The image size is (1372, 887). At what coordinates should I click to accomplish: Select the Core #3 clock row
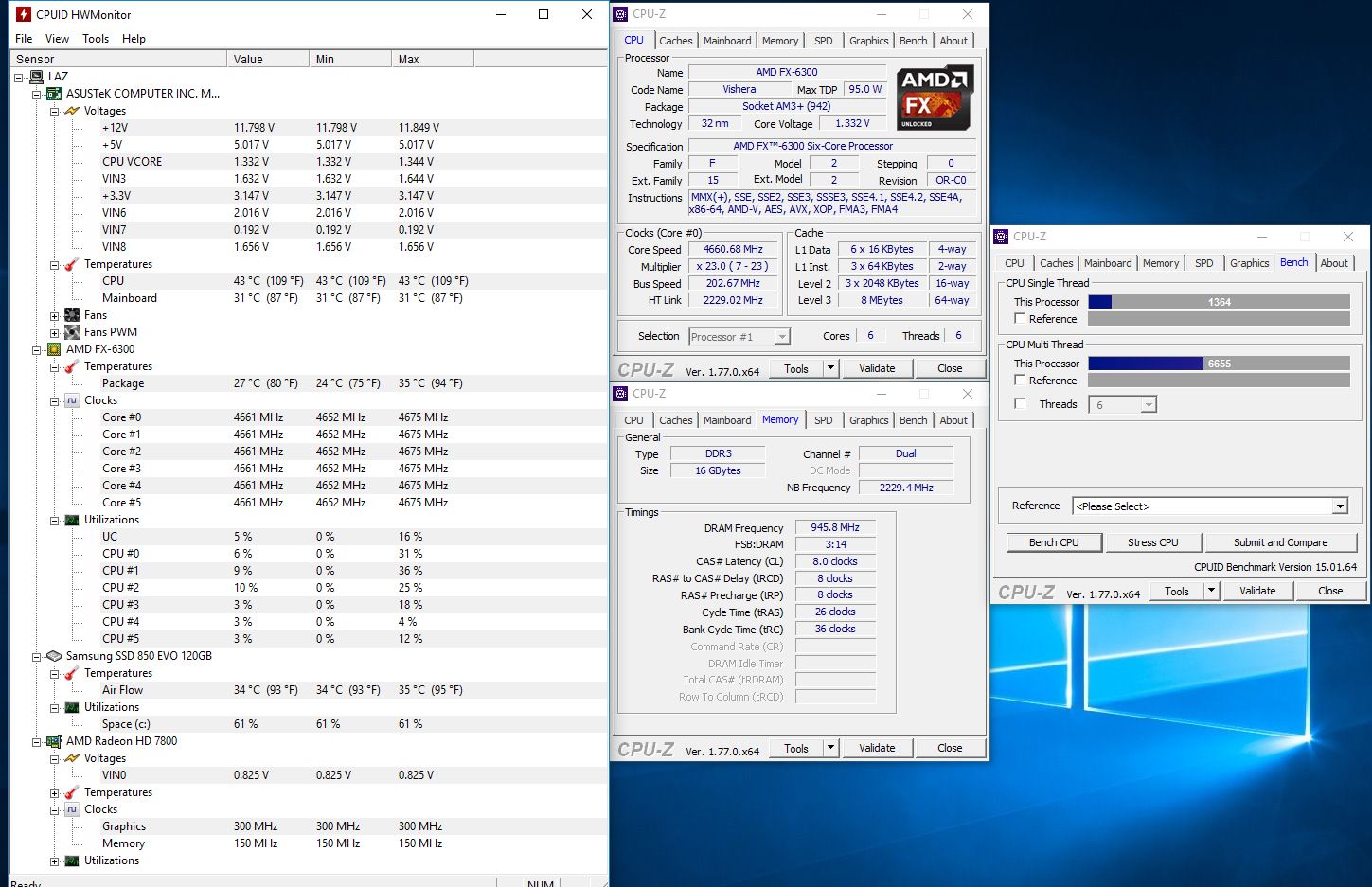309,469
